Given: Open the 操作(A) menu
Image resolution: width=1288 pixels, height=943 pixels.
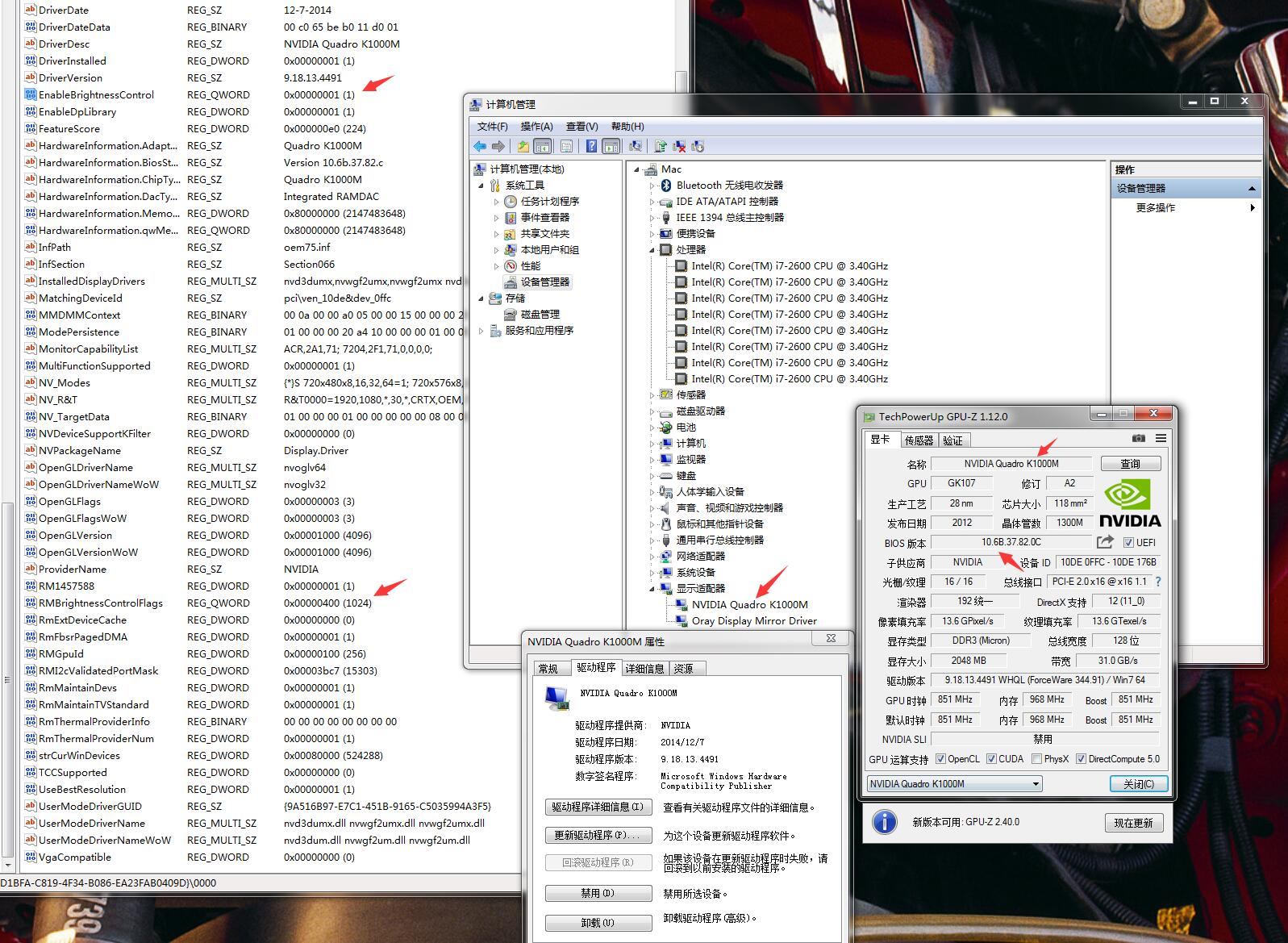Looking at the screenshot, I should click(536, 126).
